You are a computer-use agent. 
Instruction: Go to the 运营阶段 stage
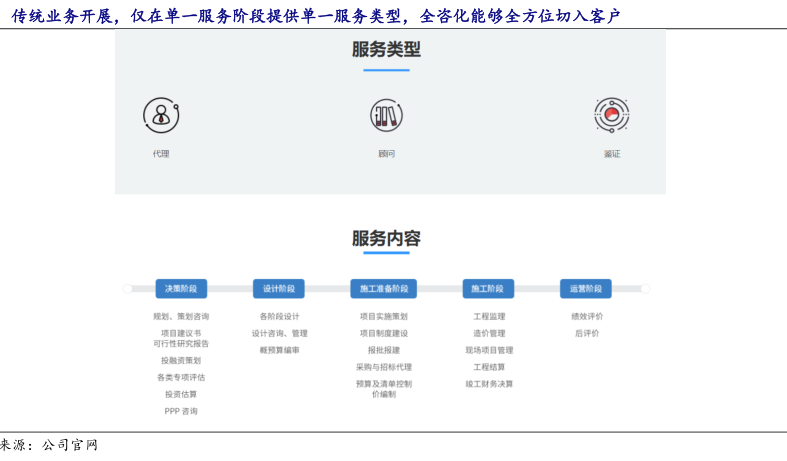click(x=586, y=288)
